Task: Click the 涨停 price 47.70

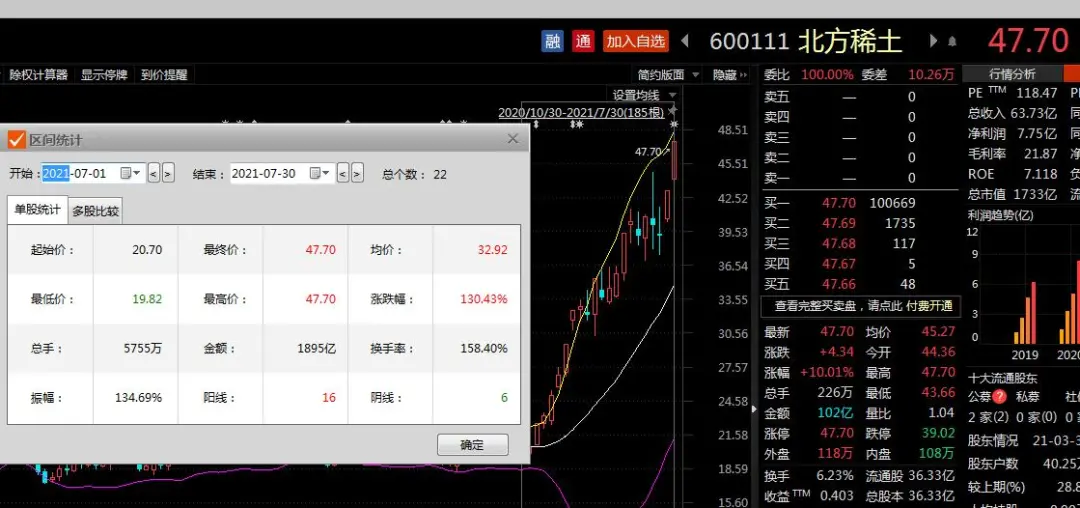Action: click(x=839, y=433)
